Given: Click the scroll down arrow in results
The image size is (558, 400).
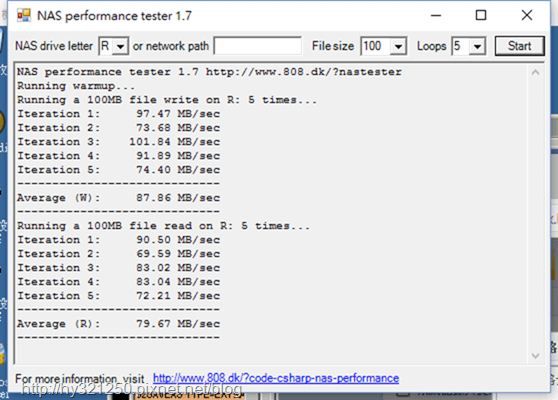Looking at the screenshot, I should coord(535,356).
